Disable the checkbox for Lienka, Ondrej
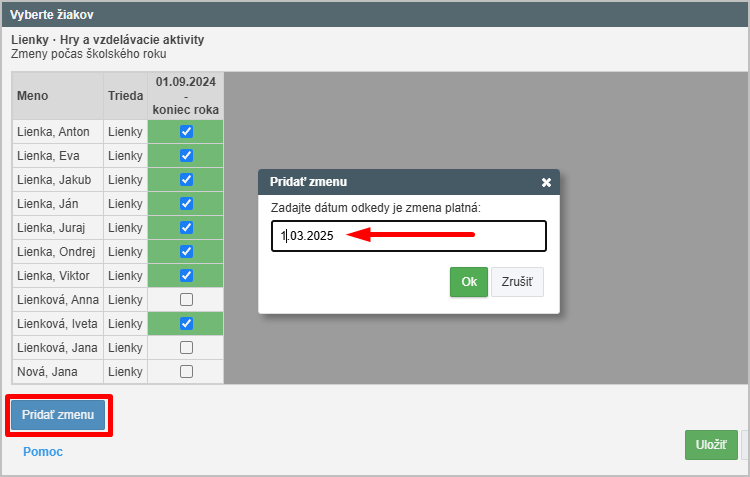This screenshot has width=750, height=477. pyautogui.click(x=186, y=252)
